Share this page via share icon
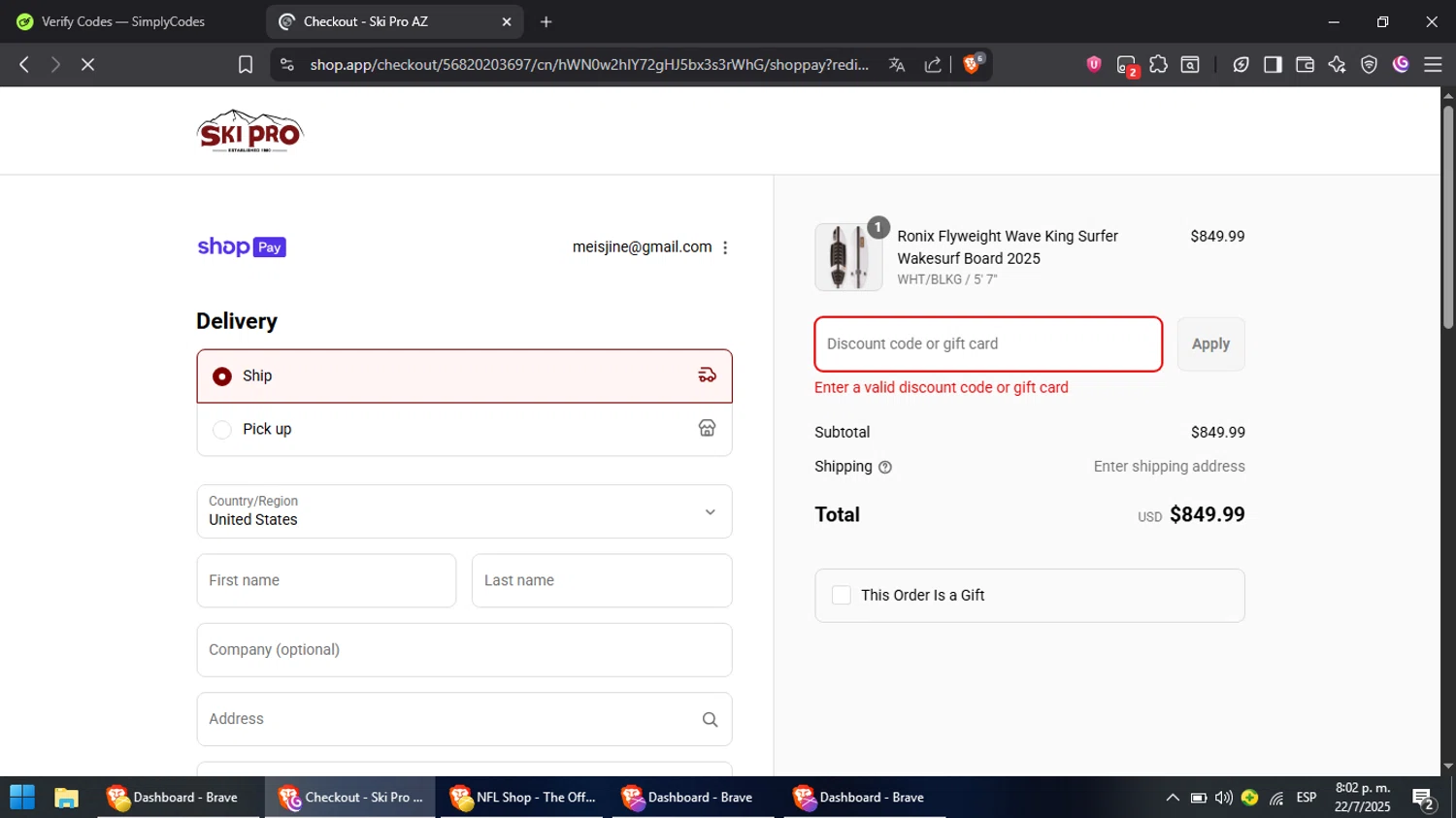The width and height of the screenshot is (1456, 818). point(933,64)
